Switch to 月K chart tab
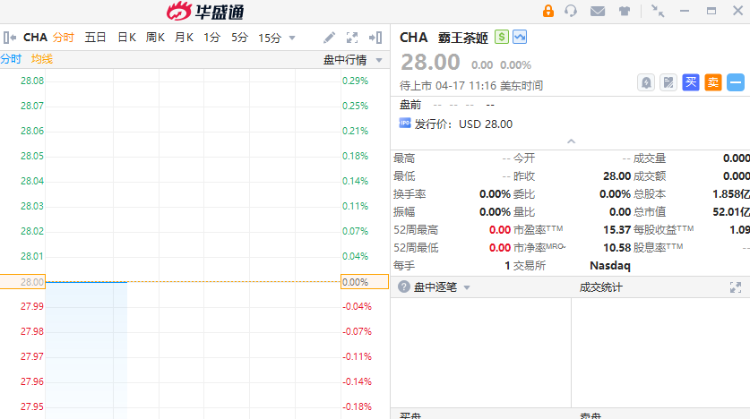This screenshot has width=750, height=419. click(184, 37)
